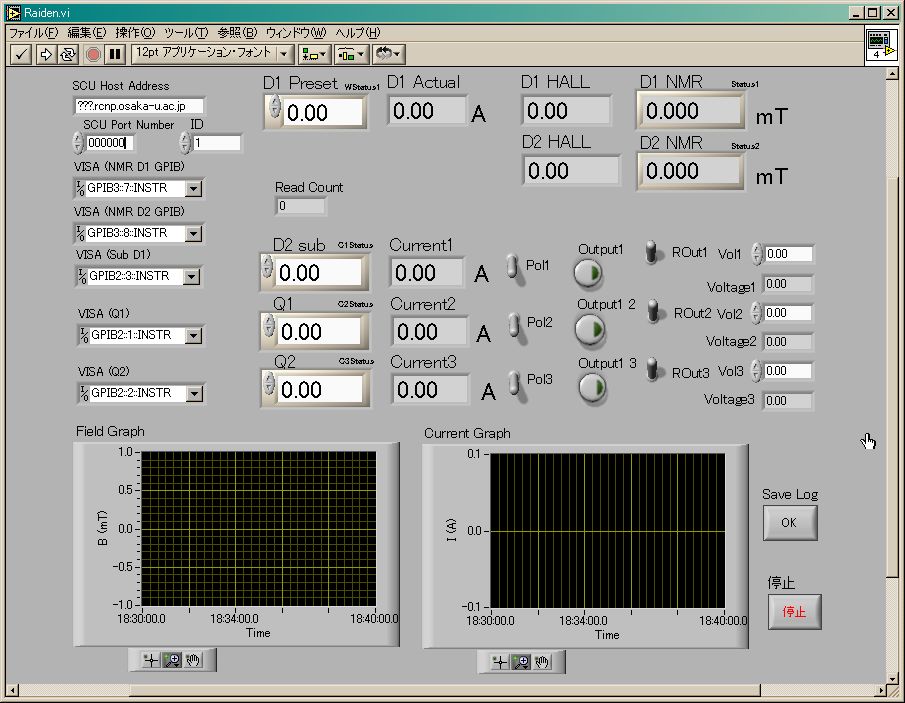Click the Run Continuously toolbar icon

click(x=68, y=53)
